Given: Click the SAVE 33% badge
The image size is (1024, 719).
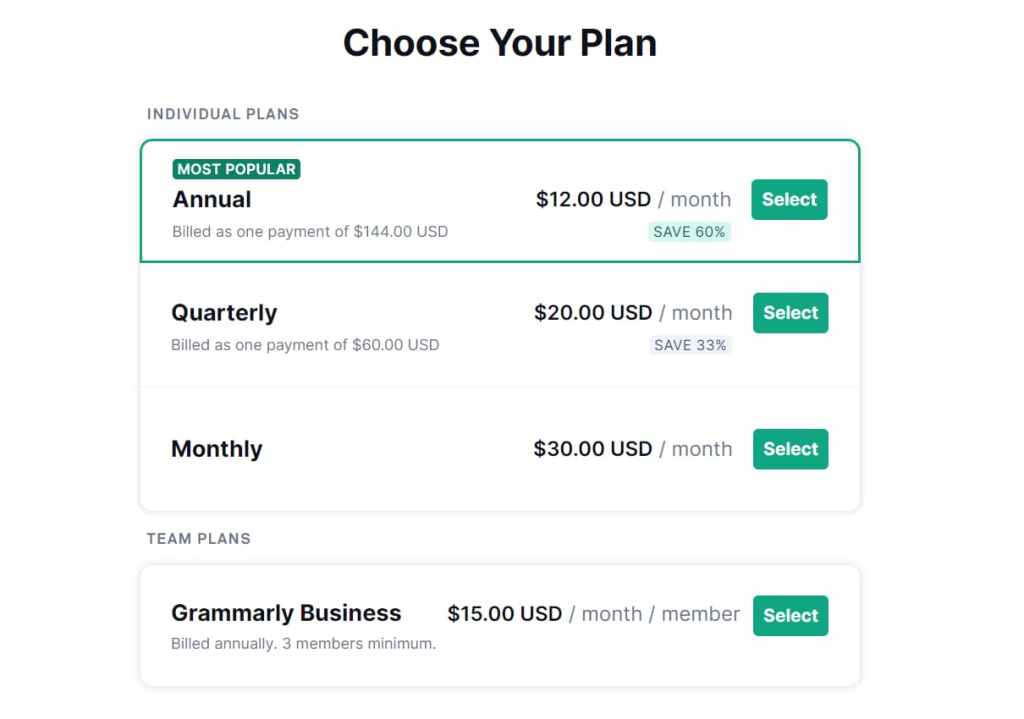Looking at the screenshot, I should point(691,345).
